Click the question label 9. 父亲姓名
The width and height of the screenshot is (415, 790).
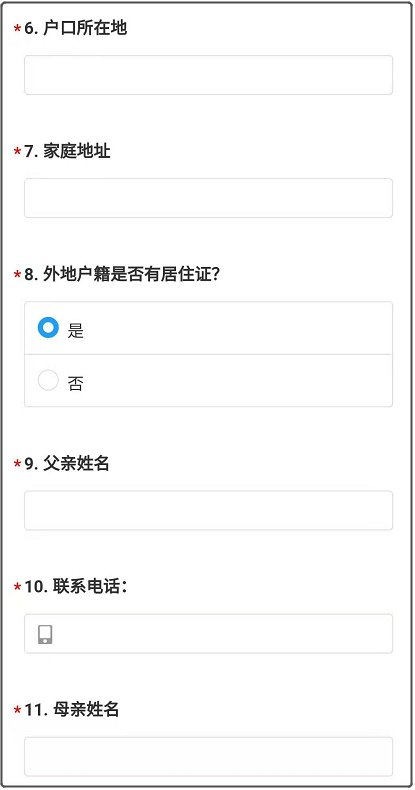point(67,464)
